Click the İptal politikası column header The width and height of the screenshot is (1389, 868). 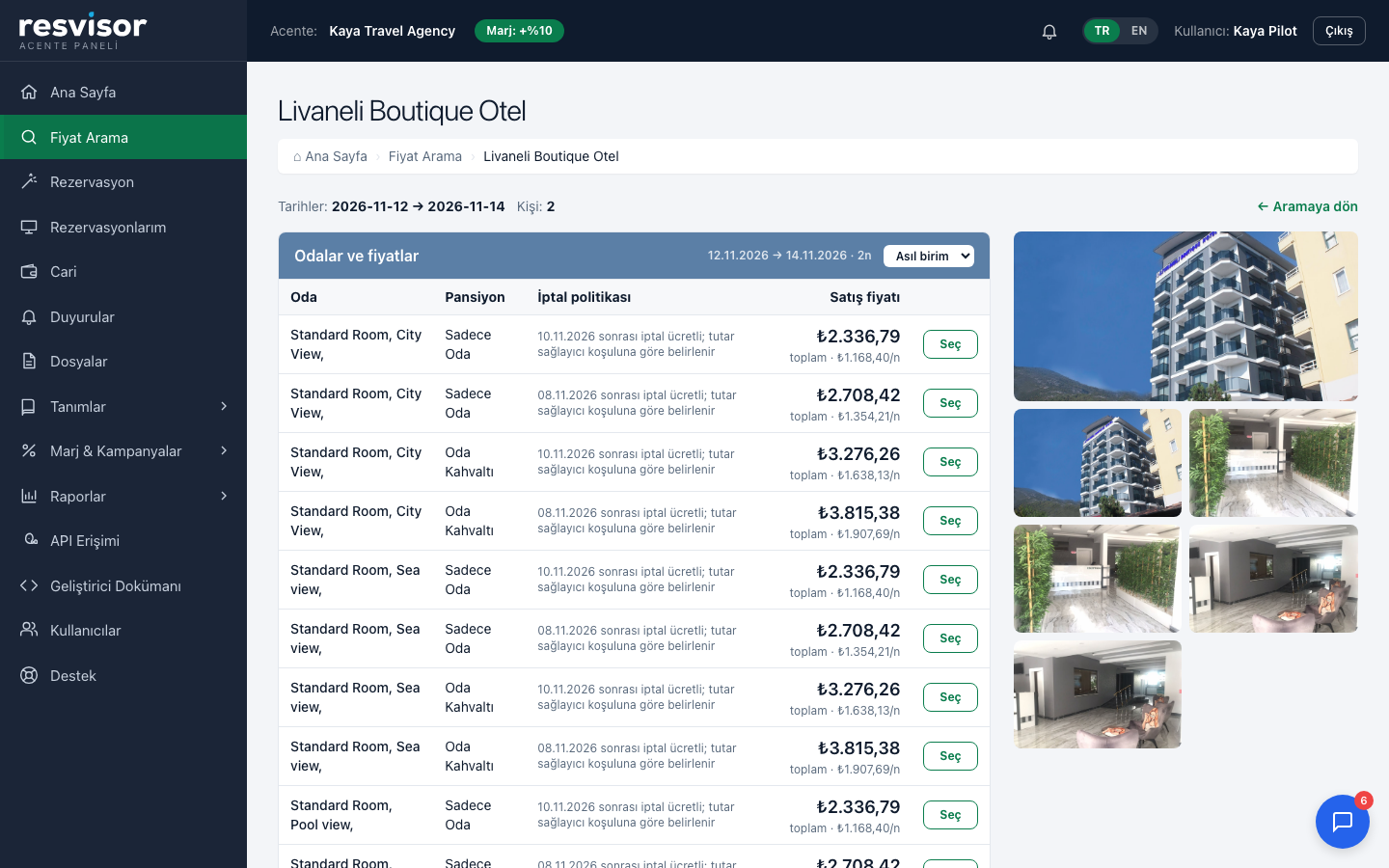585,297
